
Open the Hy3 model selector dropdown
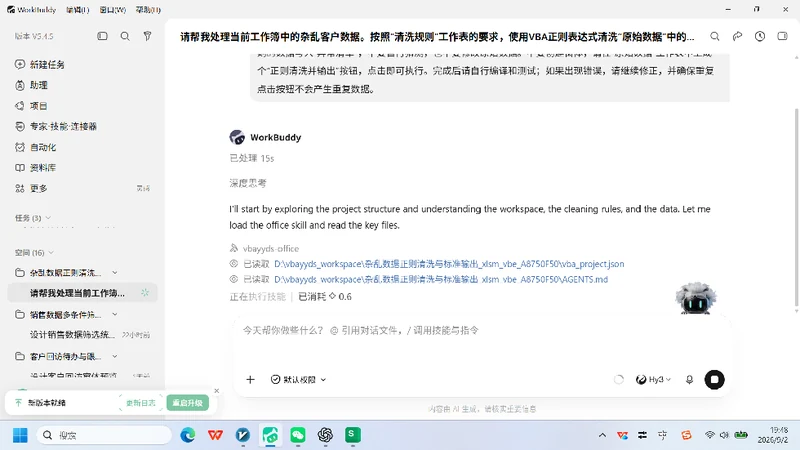pos(654,380)
